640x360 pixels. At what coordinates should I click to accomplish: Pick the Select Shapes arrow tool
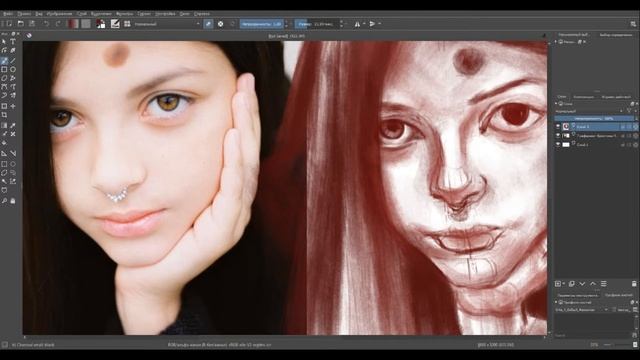click(x=4, y=42)
